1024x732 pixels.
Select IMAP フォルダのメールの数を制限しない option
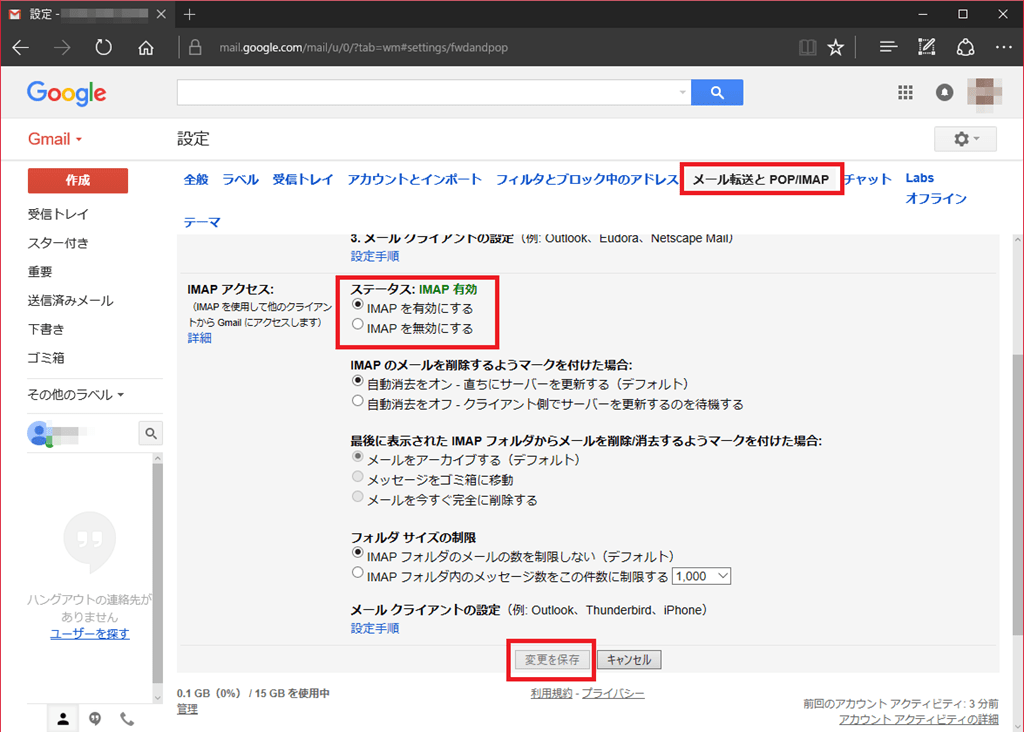(357, 552)
